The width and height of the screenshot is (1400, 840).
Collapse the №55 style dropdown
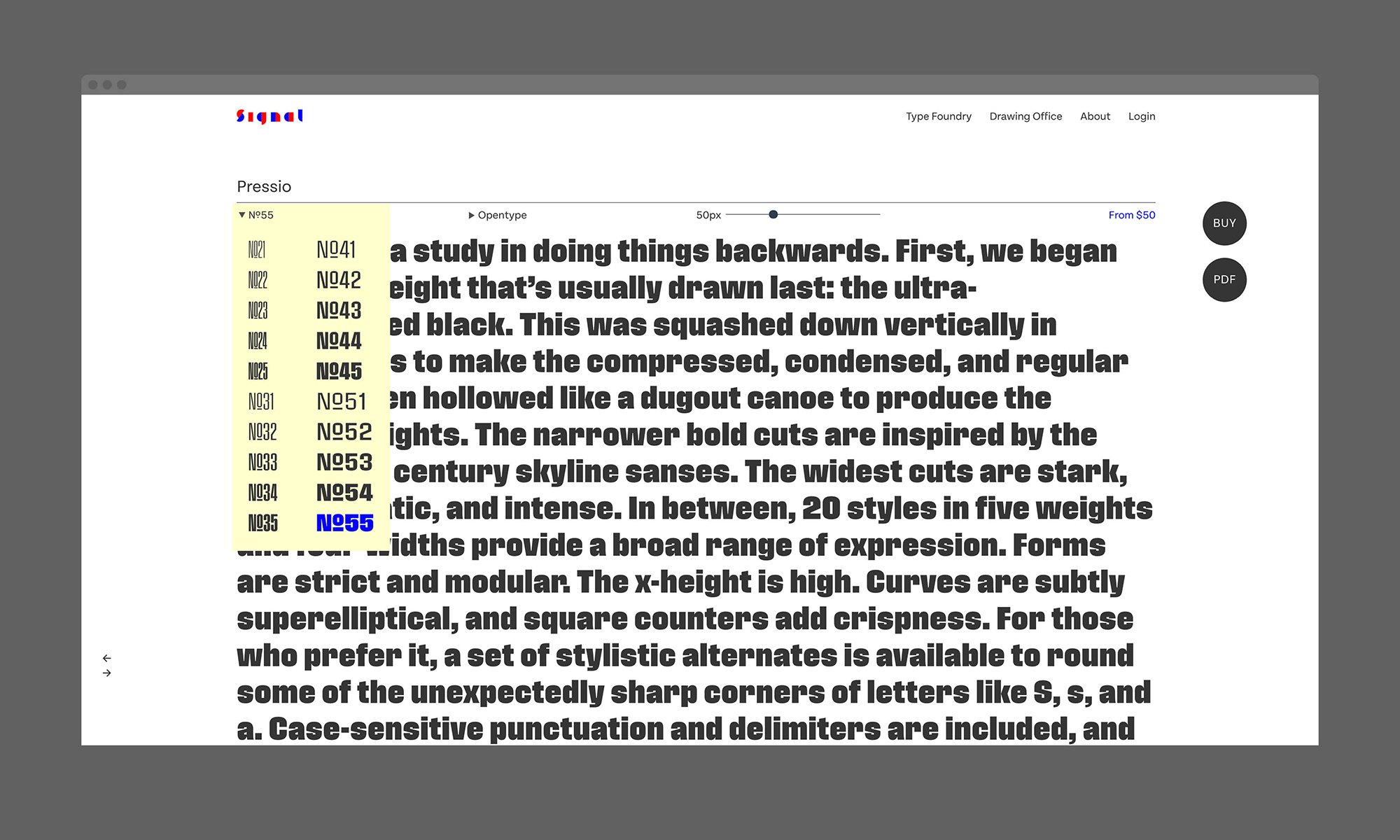256,215
